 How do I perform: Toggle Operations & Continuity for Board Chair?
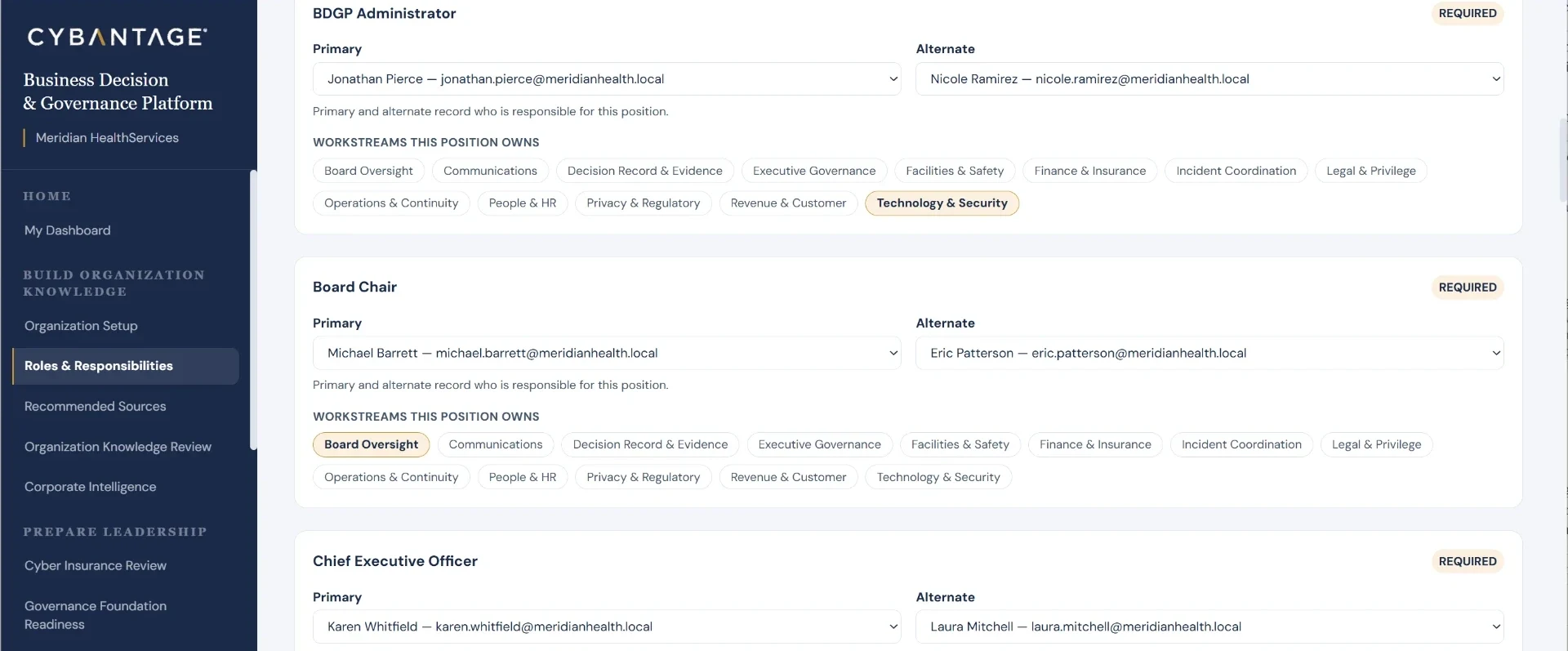point(391,477)
